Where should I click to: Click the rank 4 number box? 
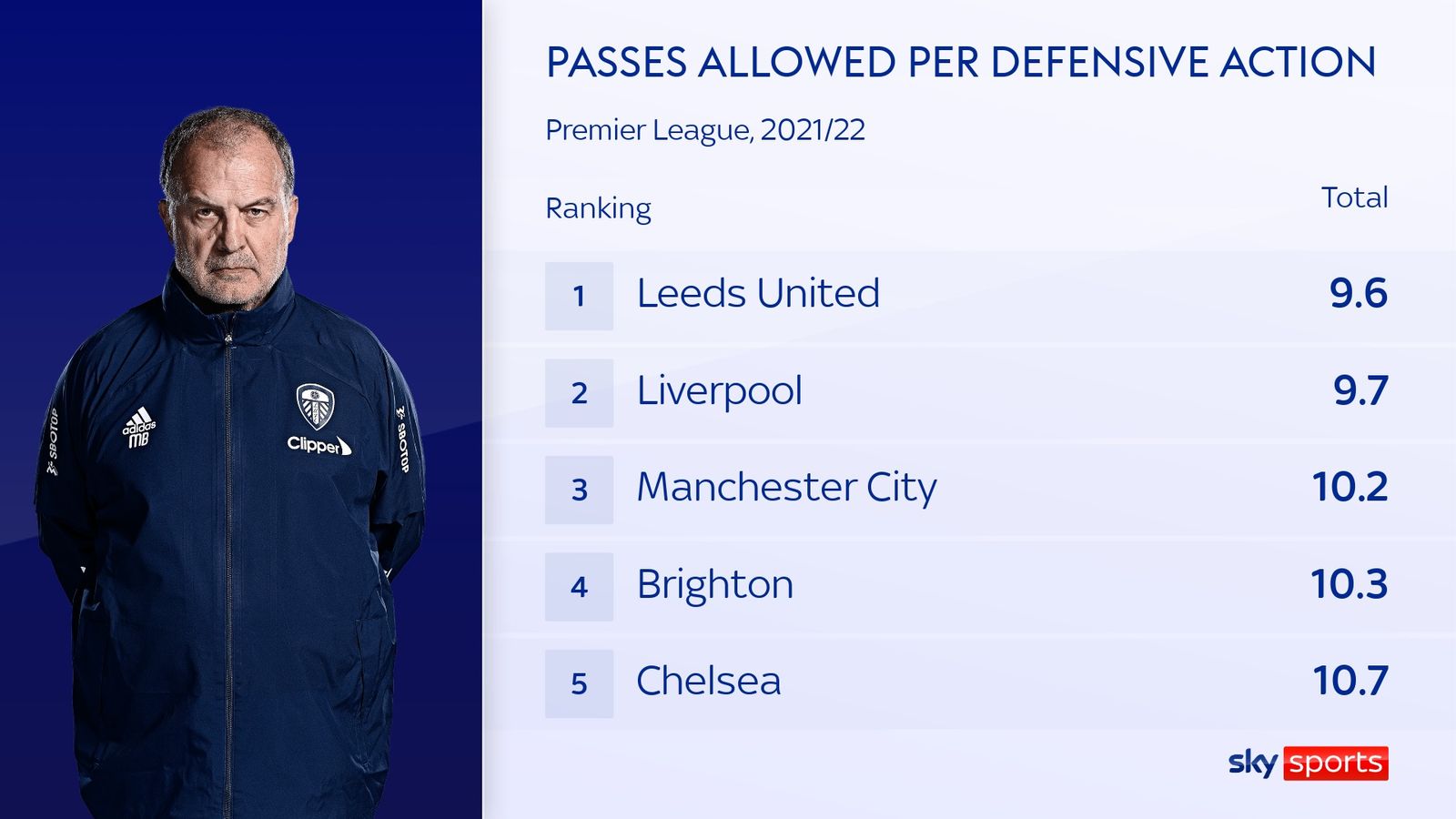pos(579,587)
